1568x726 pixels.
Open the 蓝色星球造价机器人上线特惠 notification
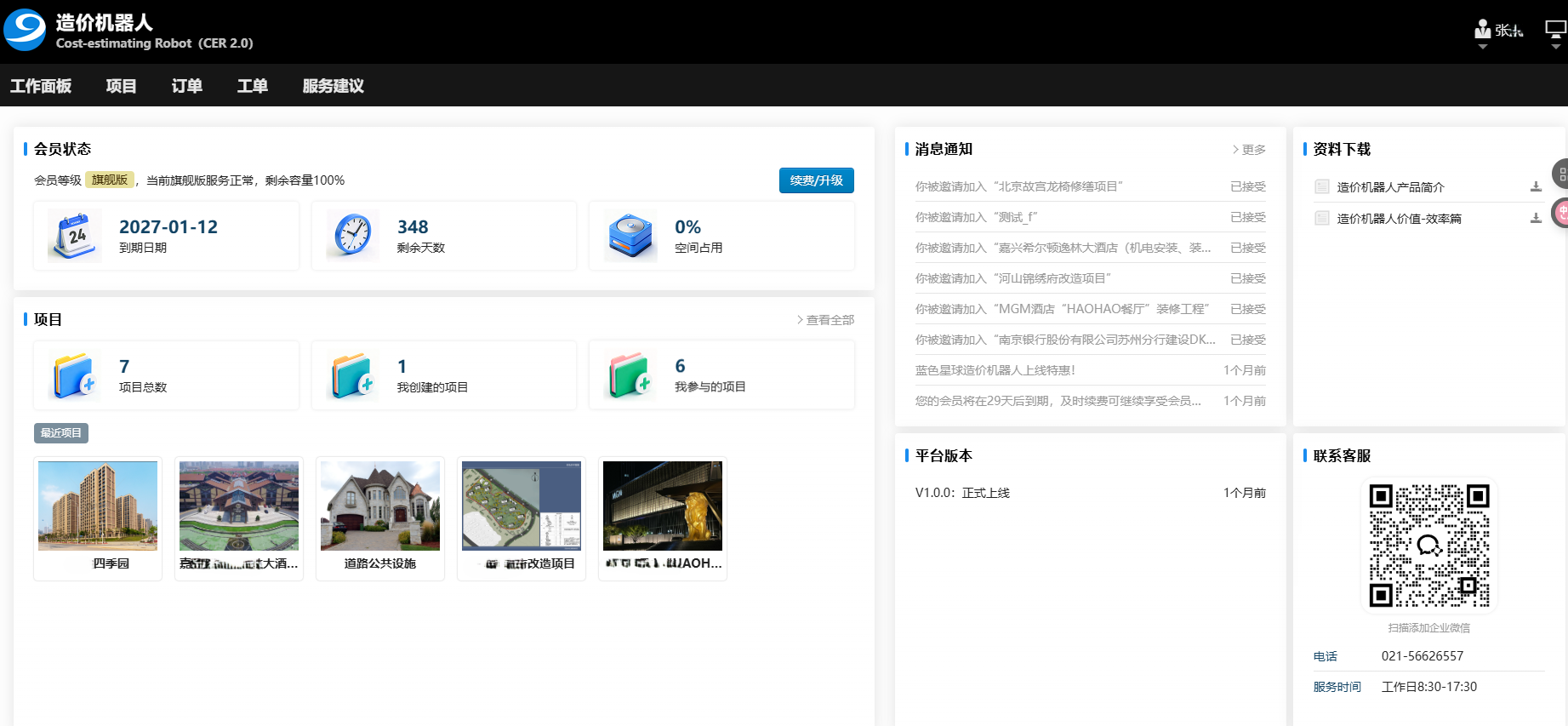coord(995,370)
